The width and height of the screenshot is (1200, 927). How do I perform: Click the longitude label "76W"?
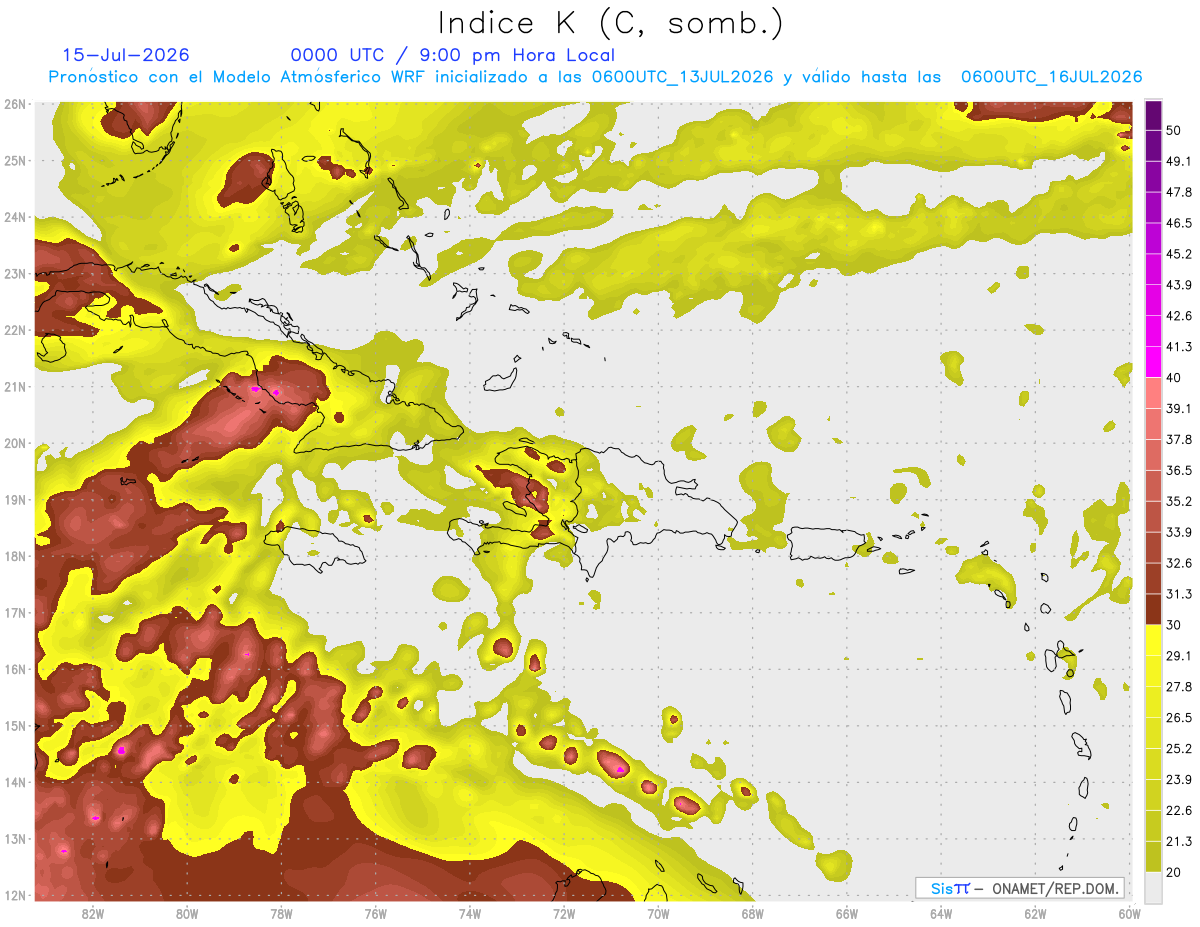click(376, 913)
